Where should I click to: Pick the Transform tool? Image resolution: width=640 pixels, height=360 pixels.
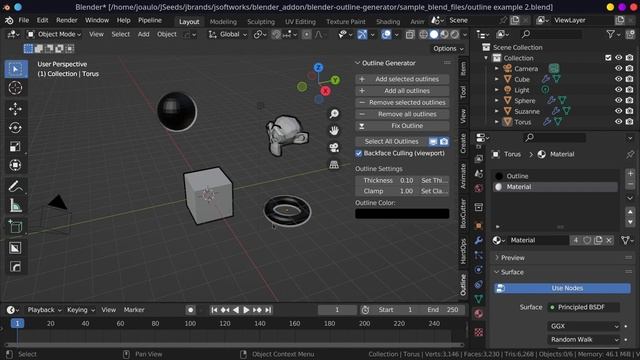coord(16,165)
